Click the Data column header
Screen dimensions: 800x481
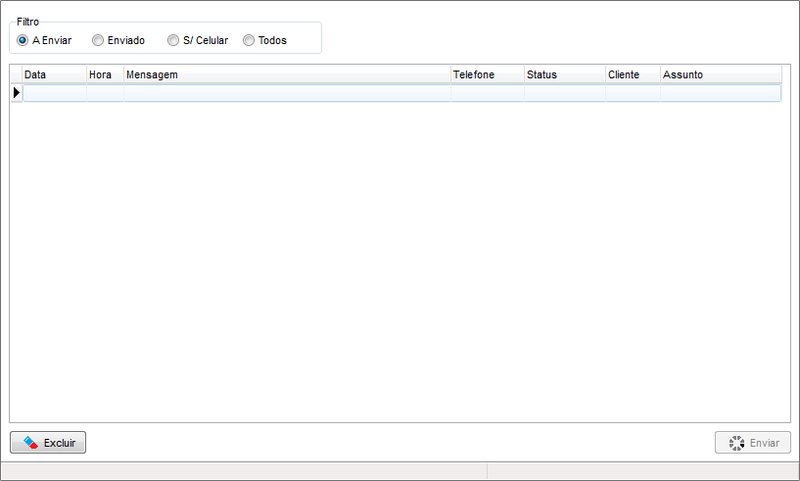[x=54, y=75]
